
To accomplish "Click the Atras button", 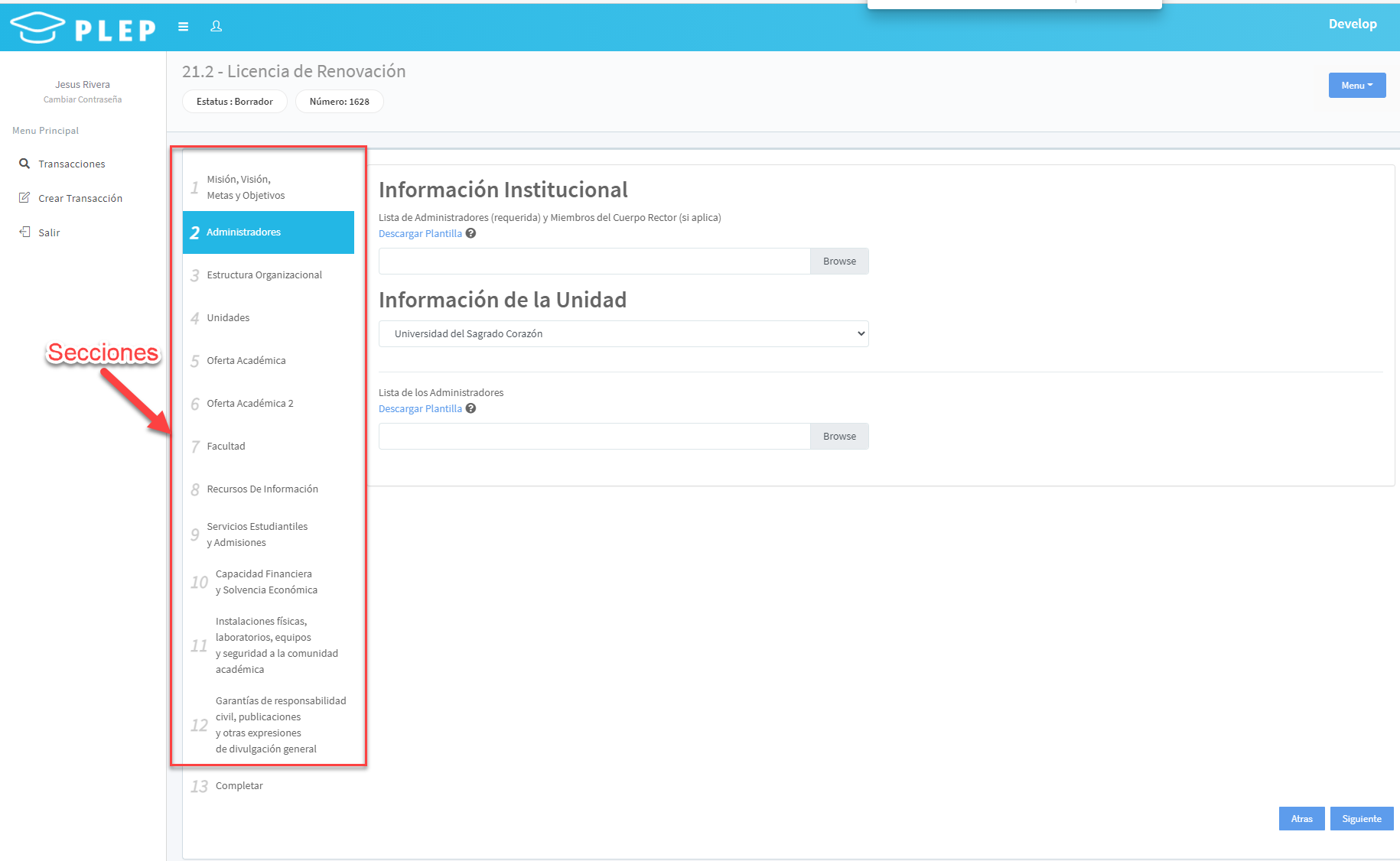I will pyautogui.click(x=1302, y=818).
